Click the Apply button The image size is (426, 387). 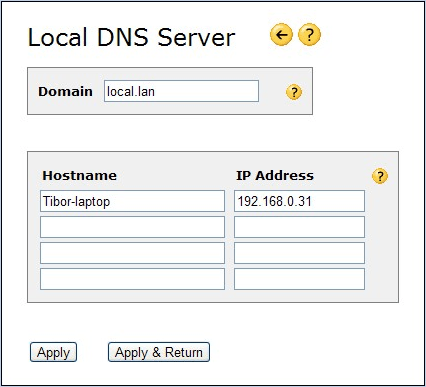53,352
